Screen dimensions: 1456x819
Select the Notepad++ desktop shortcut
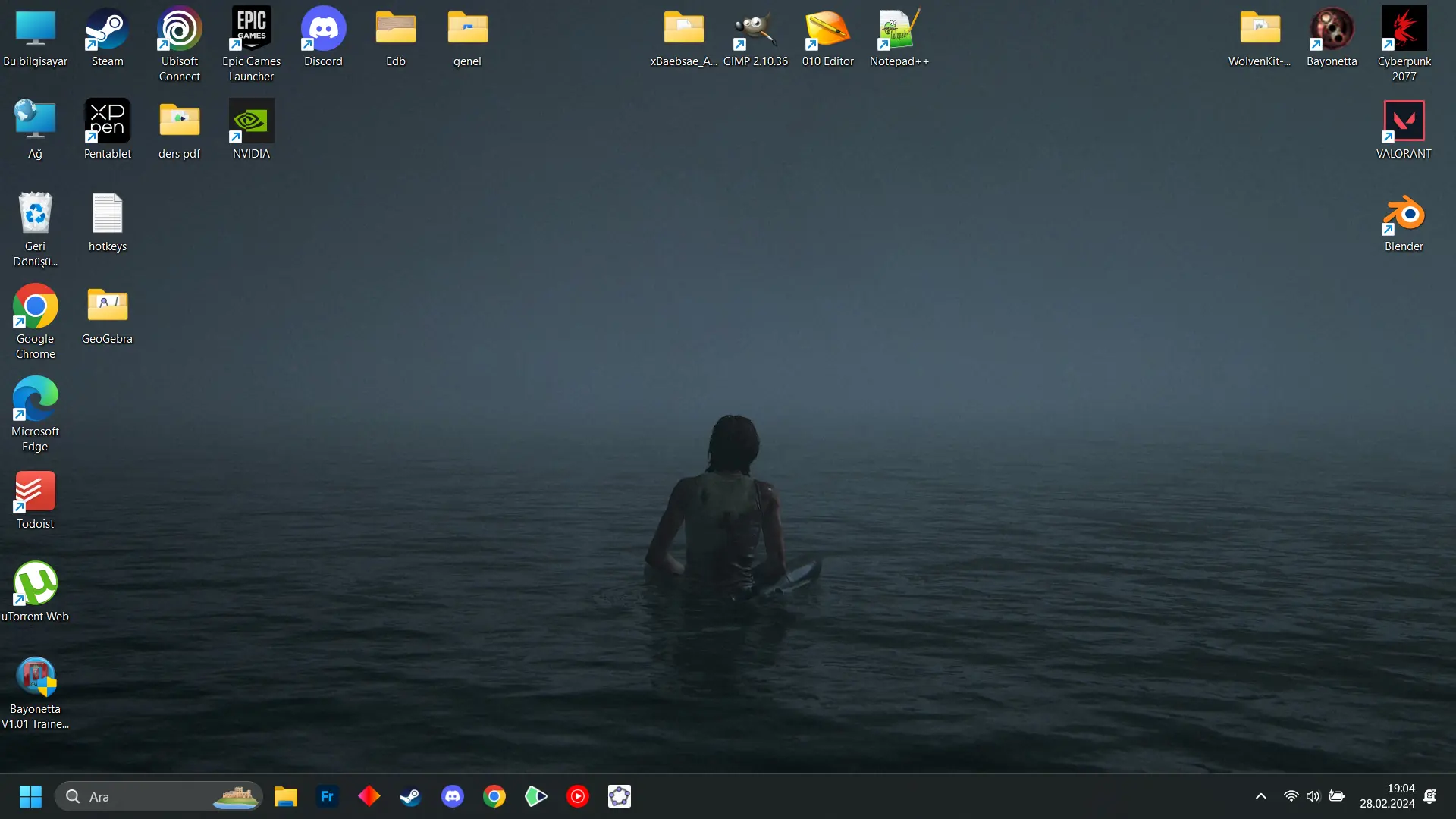899,38
